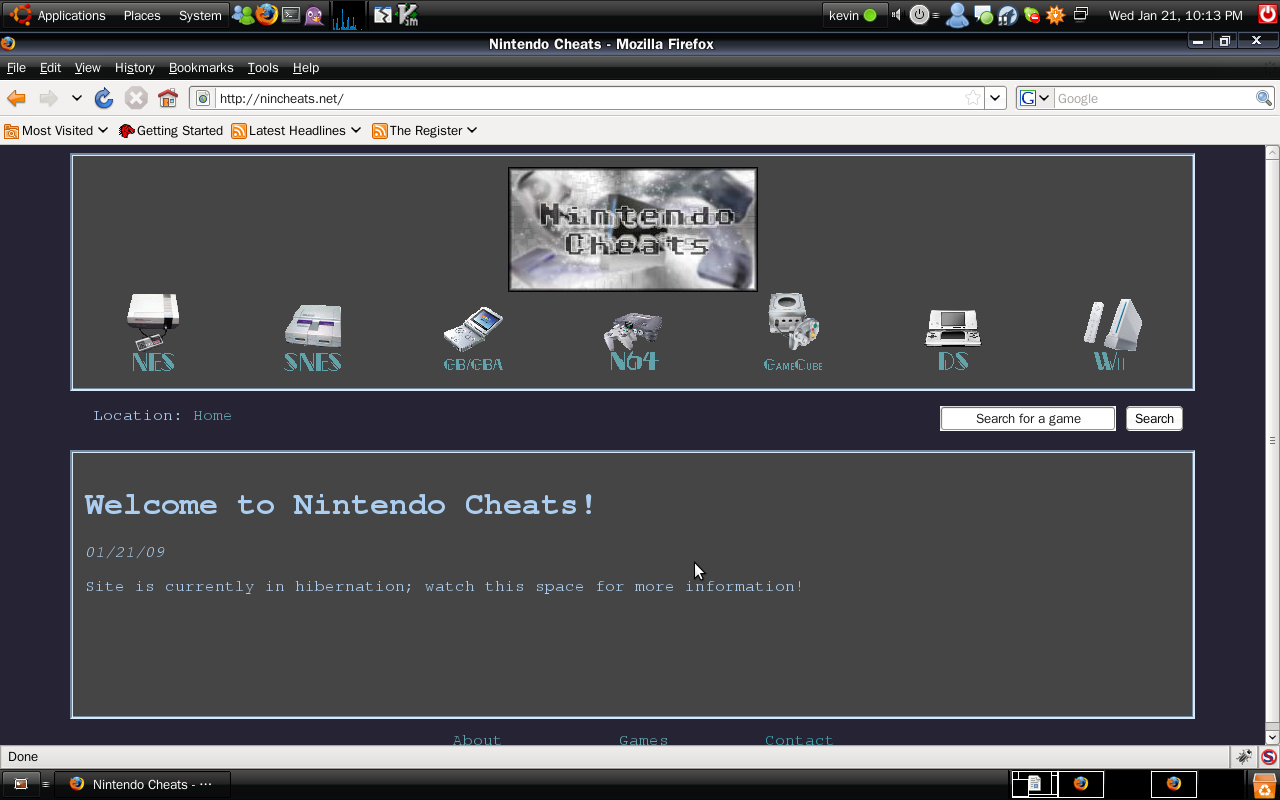Open the Firebug bug icon in status bar
This screenshot has width=1280, height=800.
pyautogui.click(x=1244, y=757)
